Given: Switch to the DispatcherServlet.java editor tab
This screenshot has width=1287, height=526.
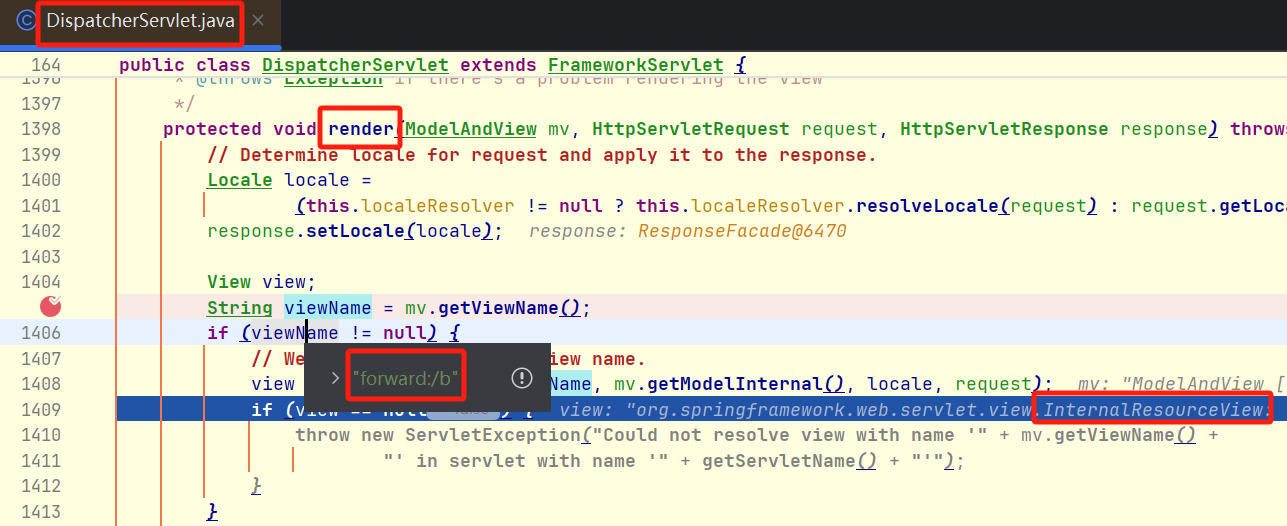Looking at the screenshot, I should [141, 21].
